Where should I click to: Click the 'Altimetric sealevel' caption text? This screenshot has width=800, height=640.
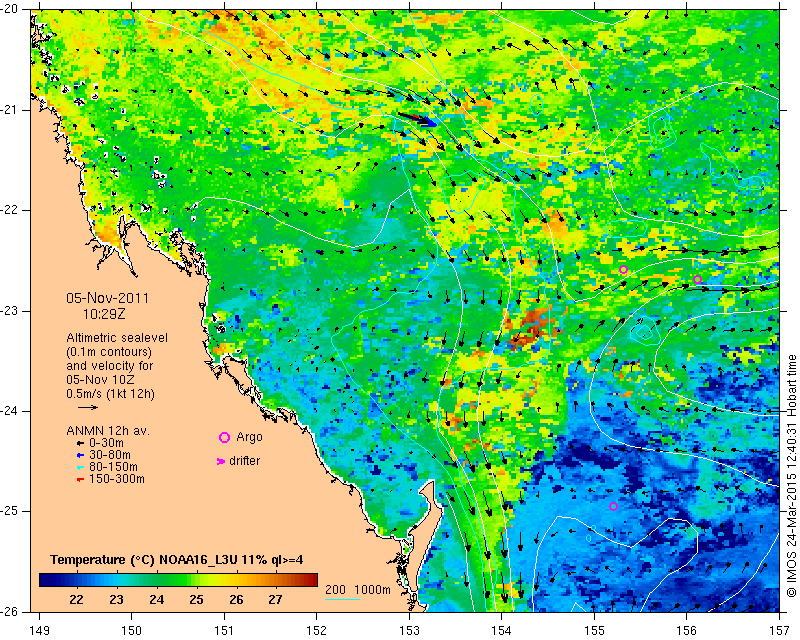117,338
